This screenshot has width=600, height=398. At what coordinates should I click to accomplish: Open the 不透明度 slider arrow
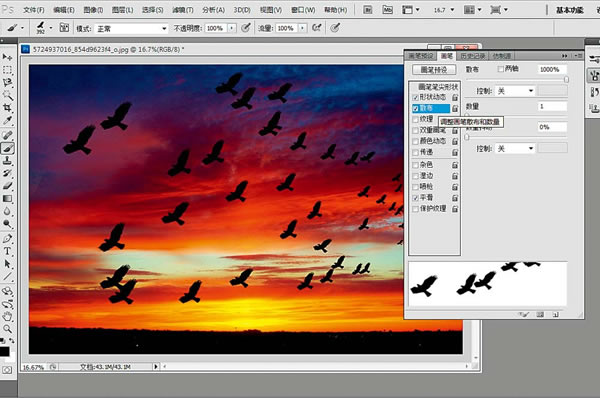click(x=232, y=28)
